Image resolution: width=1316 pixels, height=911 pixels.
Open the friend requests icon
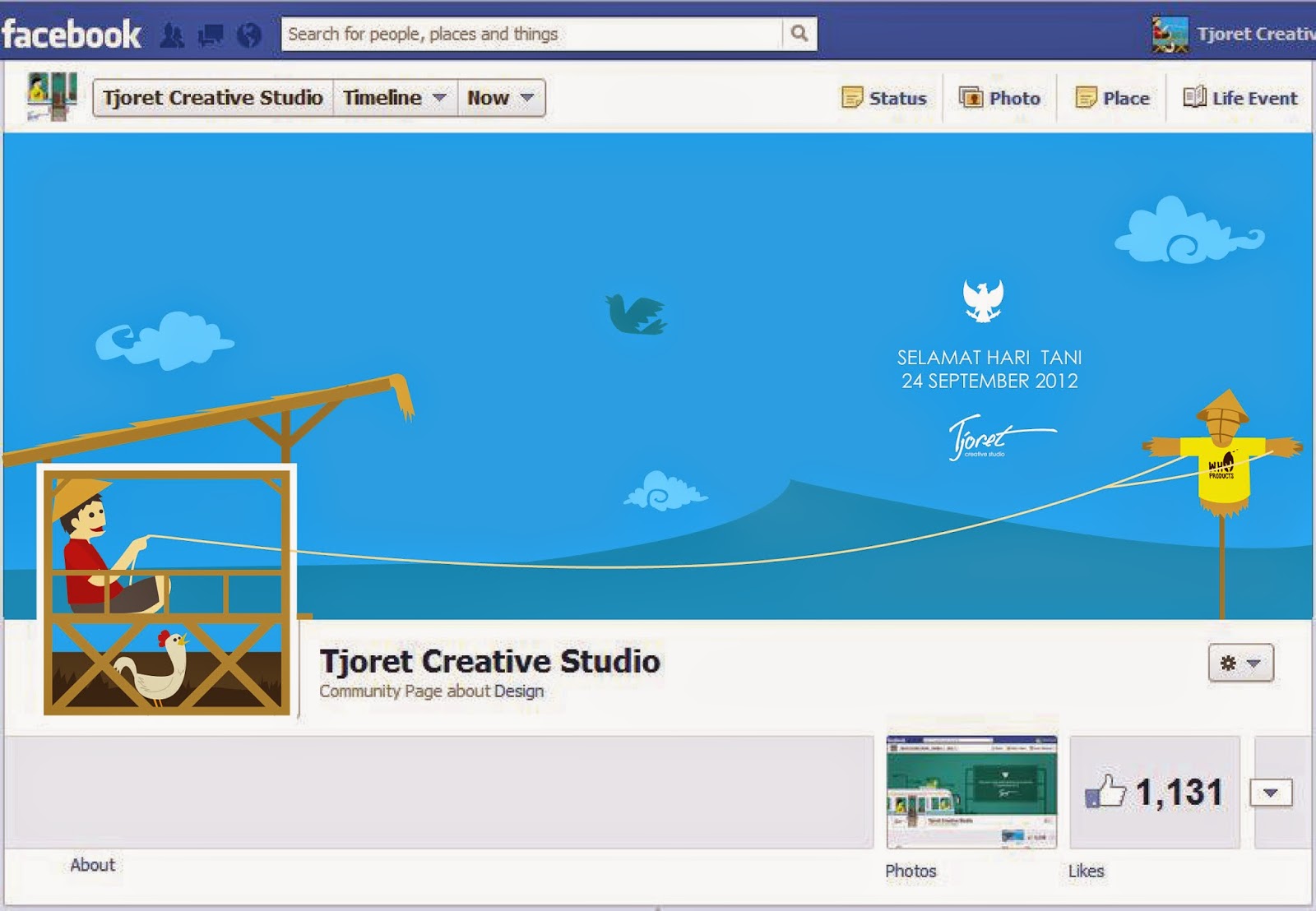[172, 35]
